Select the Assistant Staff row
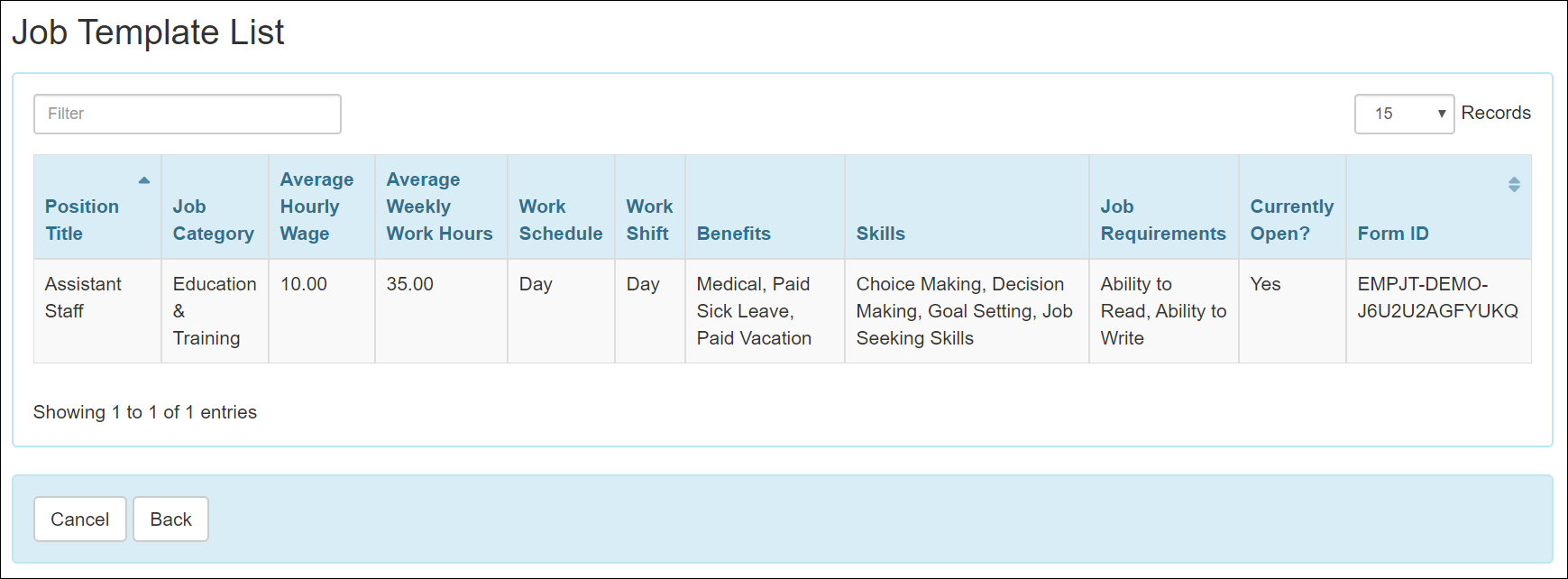This screenshot has width=1568, height=579. click(x=83, y=297)
